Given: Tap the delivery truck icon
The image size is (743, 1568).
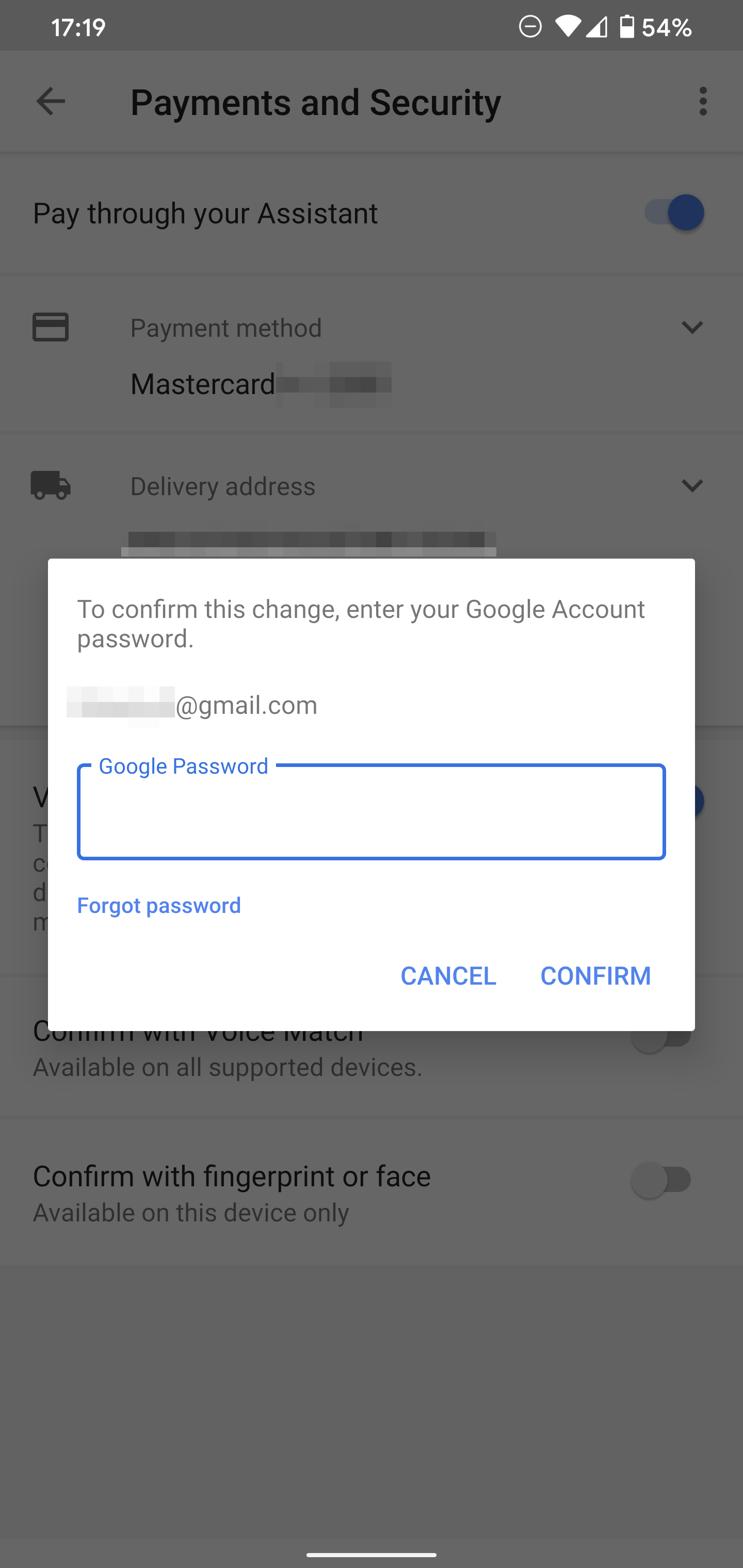Looking at the screenshot, I should pos(51,485).
